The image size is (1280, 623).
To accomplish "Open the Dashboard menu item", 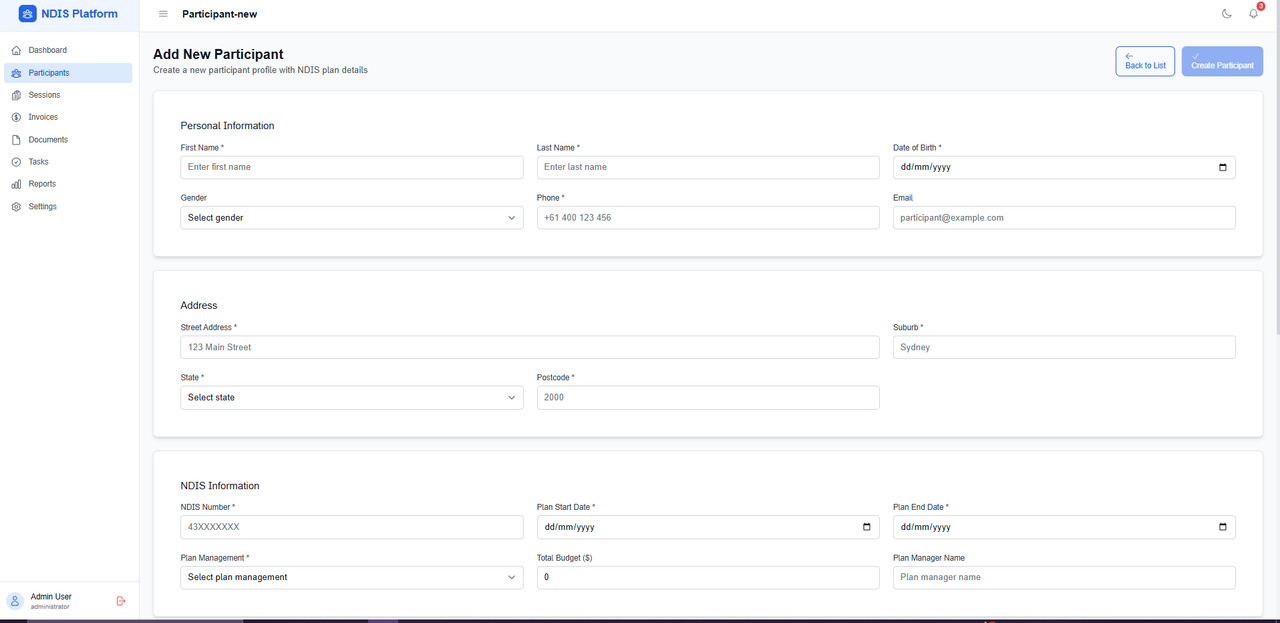I will click(68, 50).
